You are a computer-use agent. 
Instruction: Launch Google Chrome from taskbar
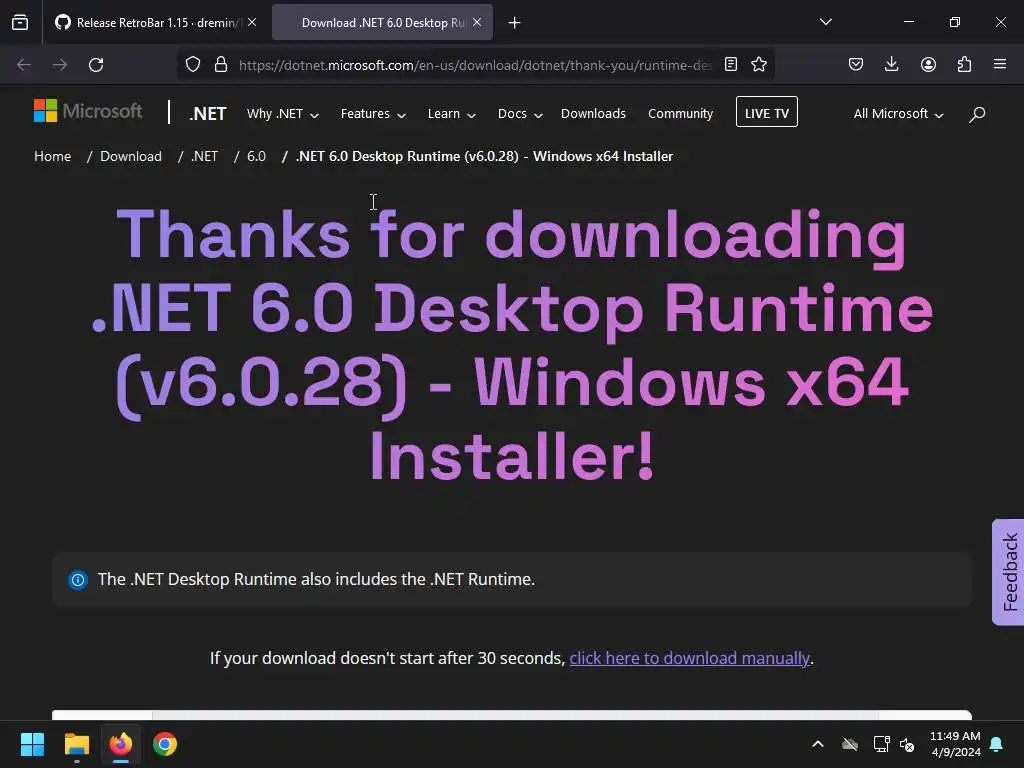coord(165,744)
